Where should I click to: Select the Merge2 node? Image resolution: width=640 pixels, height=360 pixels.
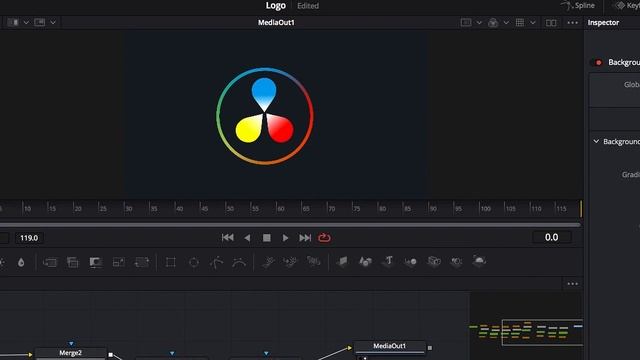pyautogui.click(x=70, y=353)
